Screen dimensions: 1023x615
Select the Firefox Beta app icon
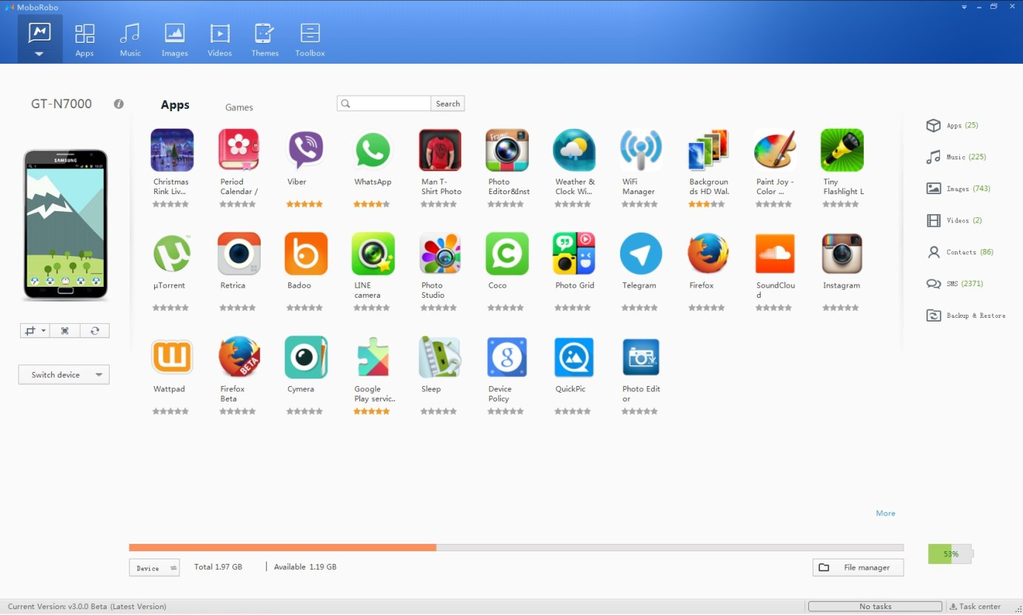coord(239,357)
